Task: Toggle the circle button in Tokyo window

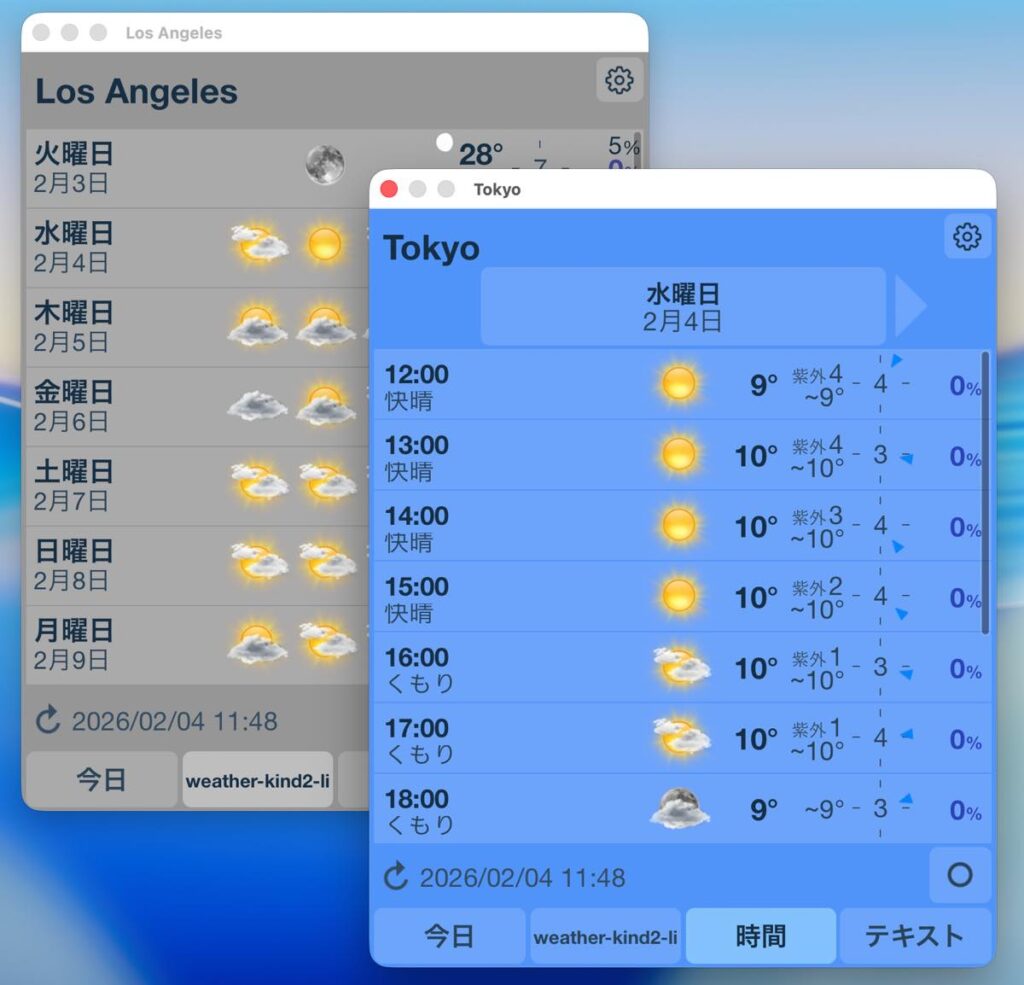Action: (959, 875)
